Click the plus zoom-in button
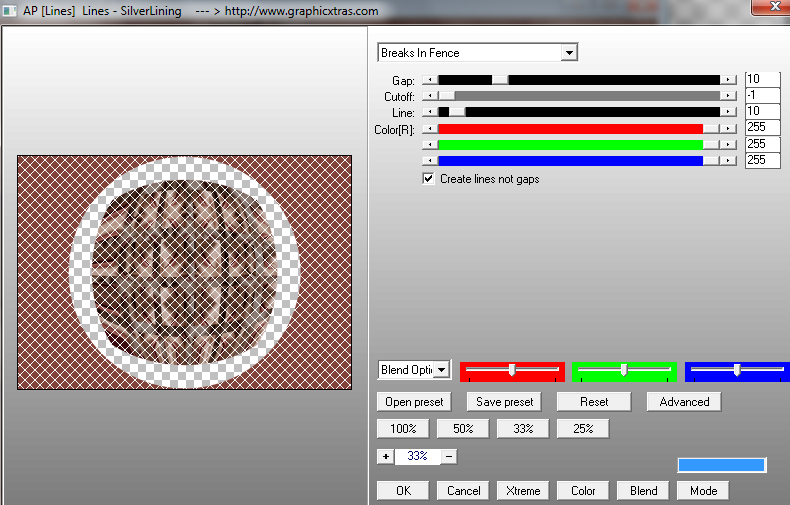The image size is (790, 505). click(386, 456)
